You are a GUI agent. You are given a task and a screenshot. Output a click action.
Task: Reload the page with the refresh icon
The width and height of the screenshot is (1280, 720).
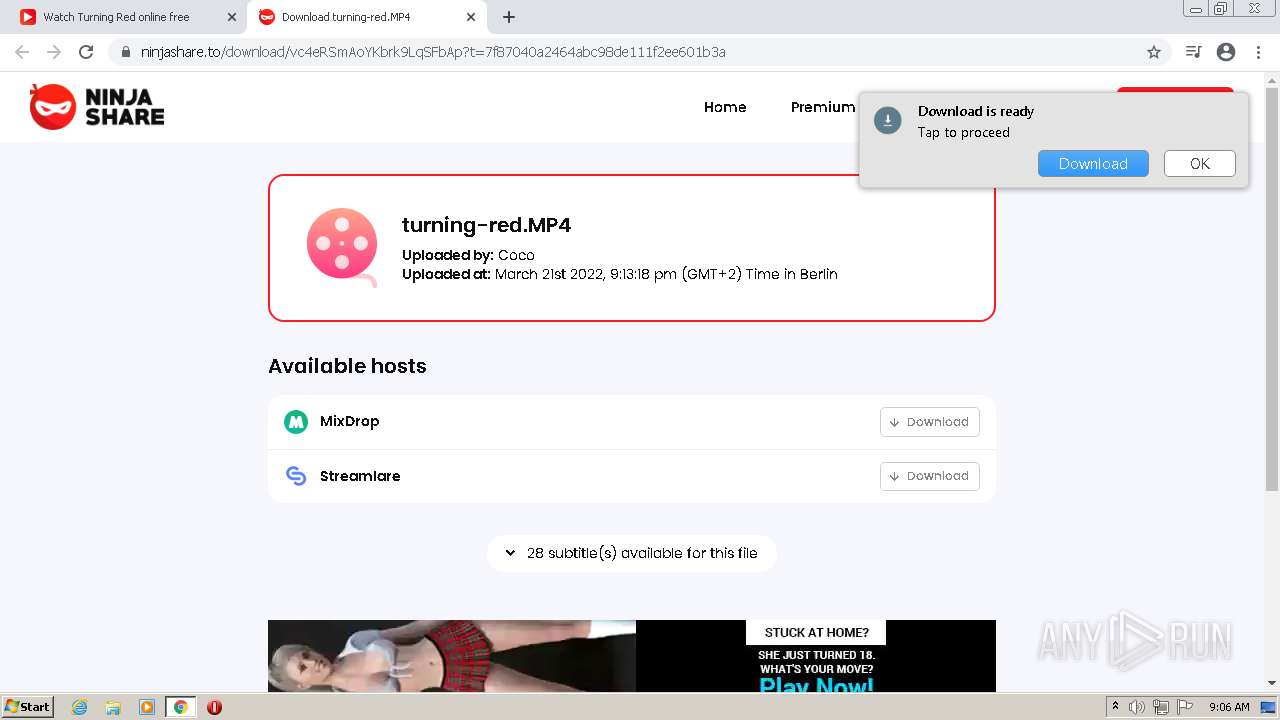coord(86,52)
